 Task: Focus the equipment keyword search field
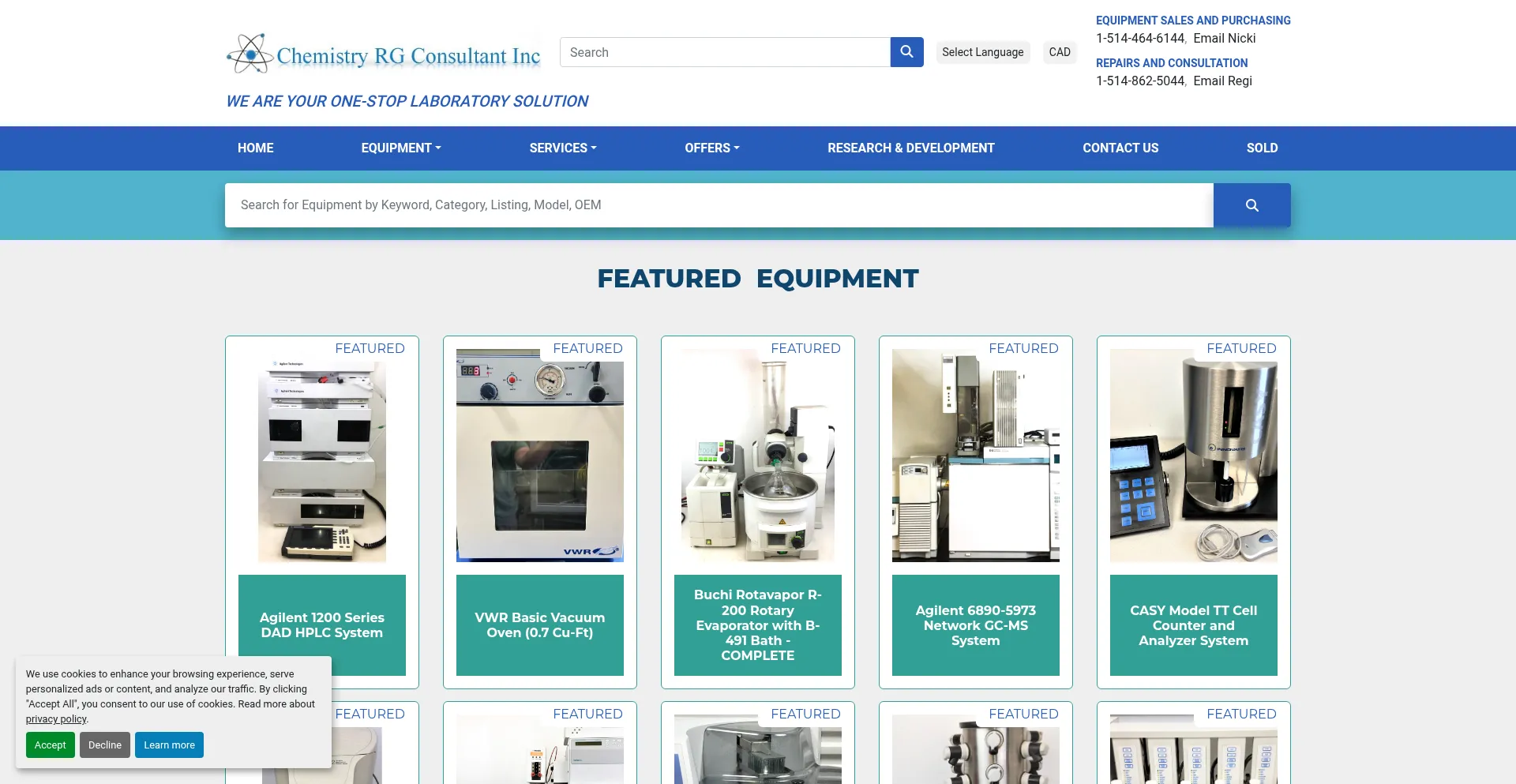click(719, 205)
